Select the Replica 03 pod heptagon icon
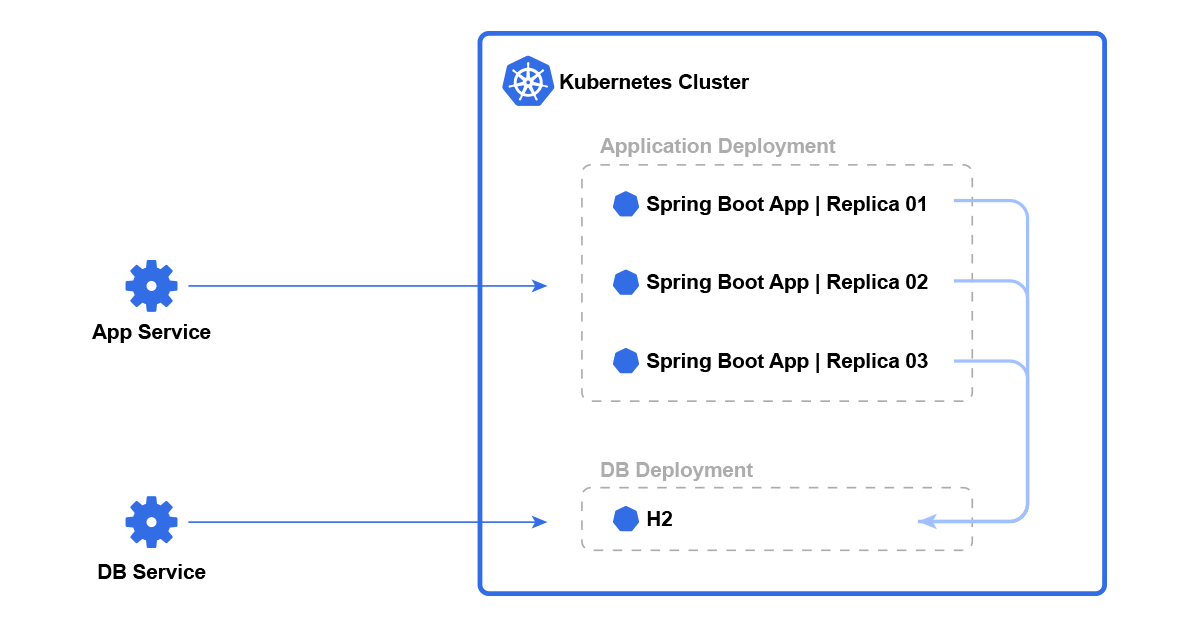This screenshot has height=628, width=1200. tap(626, 361)
